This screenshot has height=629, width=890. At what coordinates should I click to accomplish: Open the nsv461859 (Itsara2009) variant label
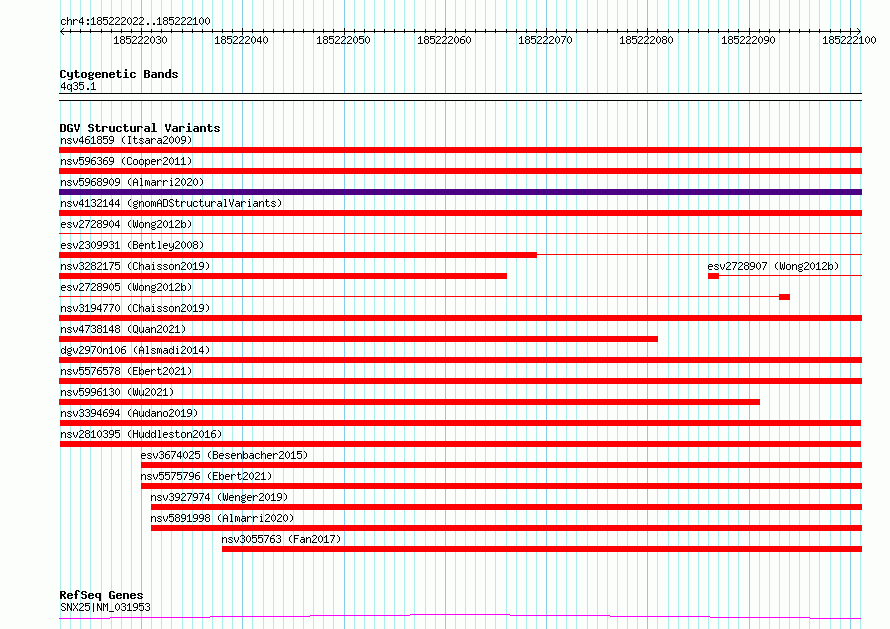pos(126,140)
